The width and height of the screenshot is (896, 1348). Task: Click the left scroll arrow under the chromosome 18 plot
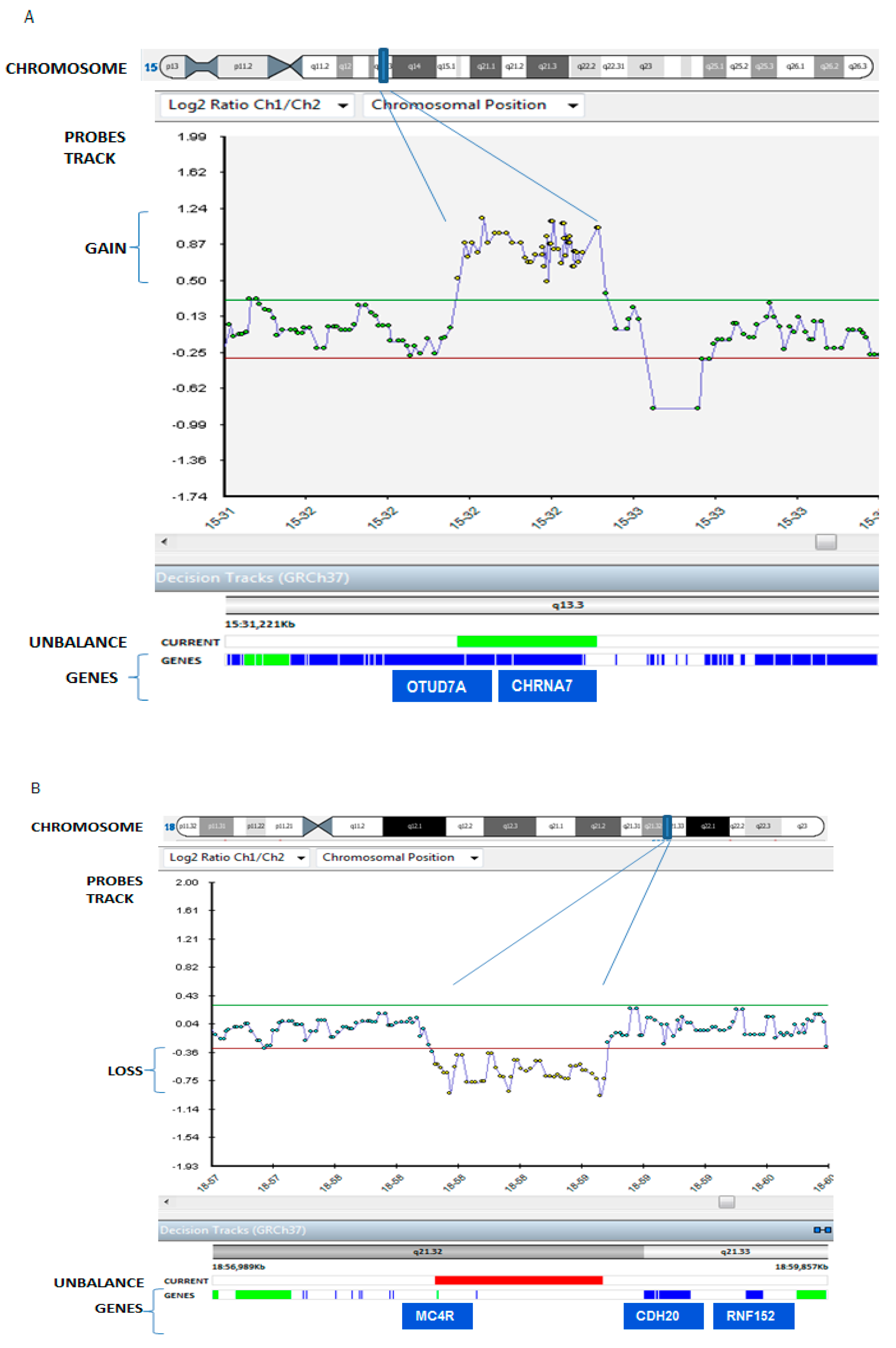pyautogui.click(x=166, y=1202)
